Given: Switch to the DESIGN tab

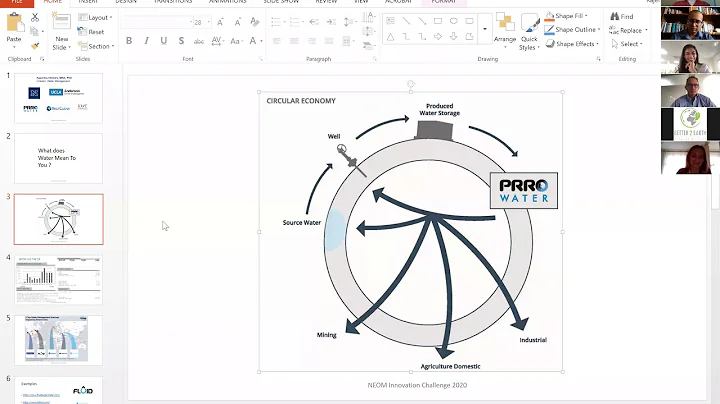Looking at the screenshot, I should (x=126, y=2).
